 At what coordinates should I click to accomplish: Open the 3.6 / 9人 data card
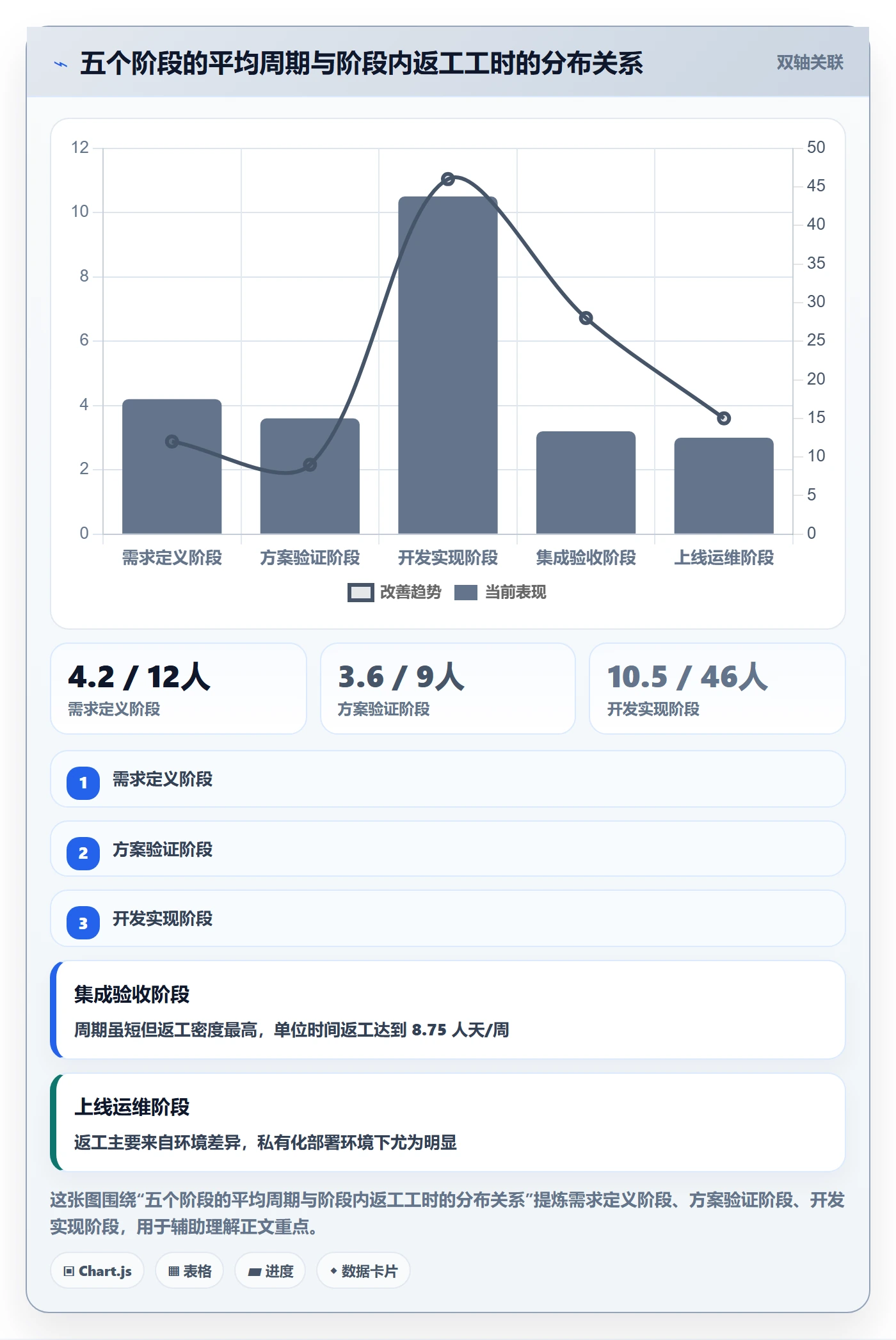[448, 689]
